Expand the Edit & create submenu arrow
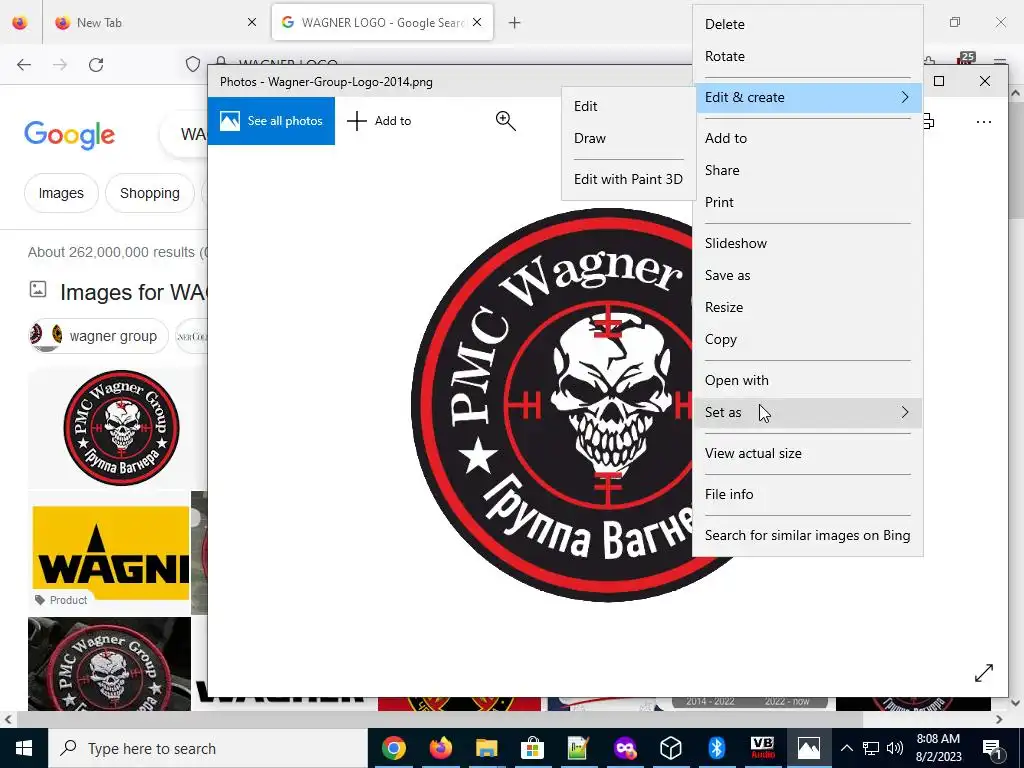Viewport: 1024px width, 768px height. [904, 97]
